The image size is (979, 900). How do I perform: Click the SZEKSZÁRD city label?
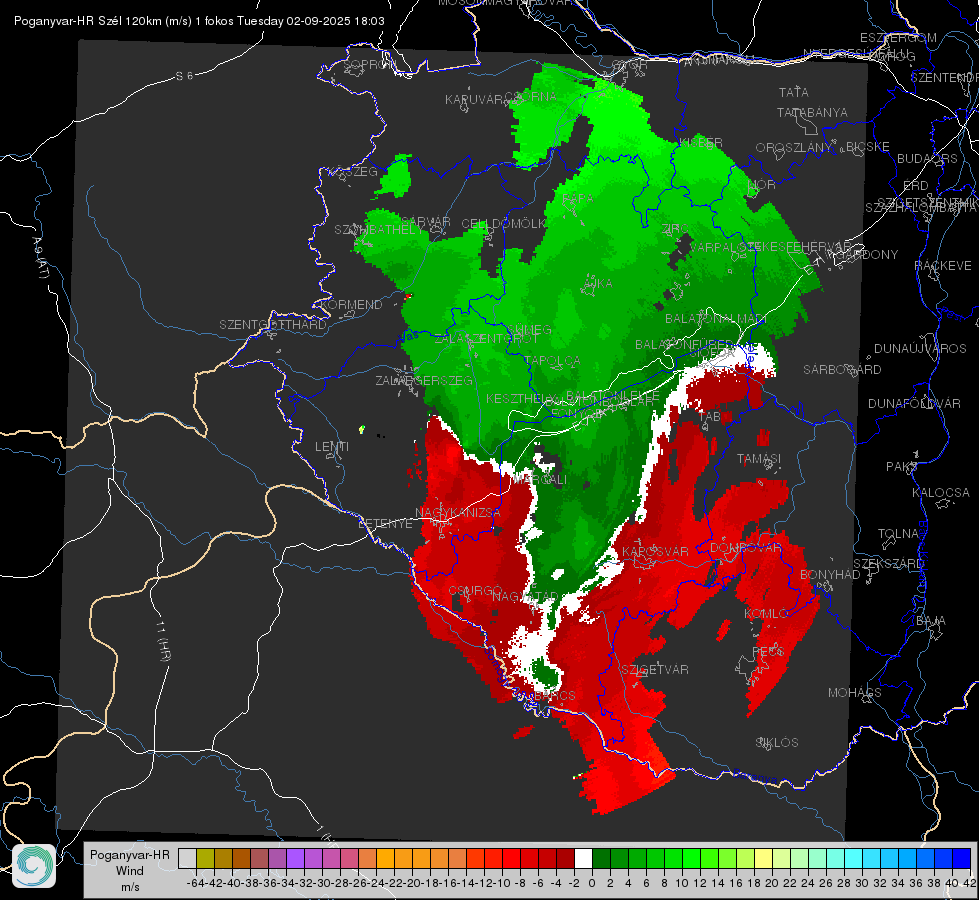point(888,564)
